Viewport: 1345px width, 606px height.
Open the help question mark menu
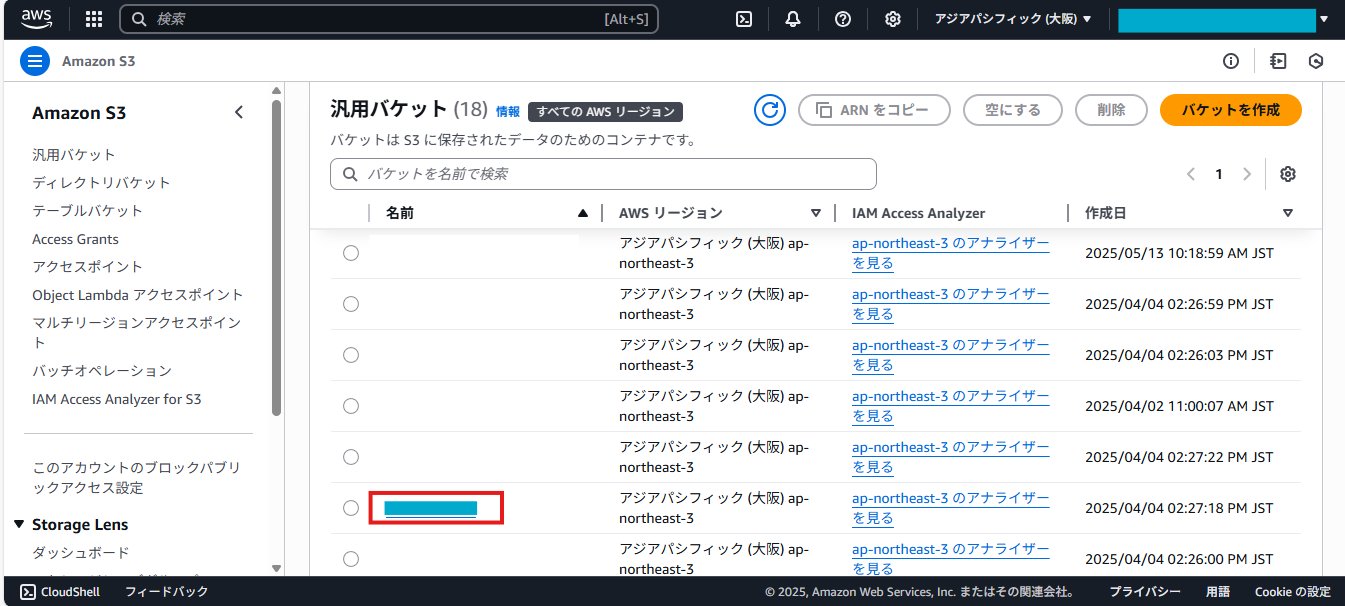pyautogui.click(x=843, y=19)
